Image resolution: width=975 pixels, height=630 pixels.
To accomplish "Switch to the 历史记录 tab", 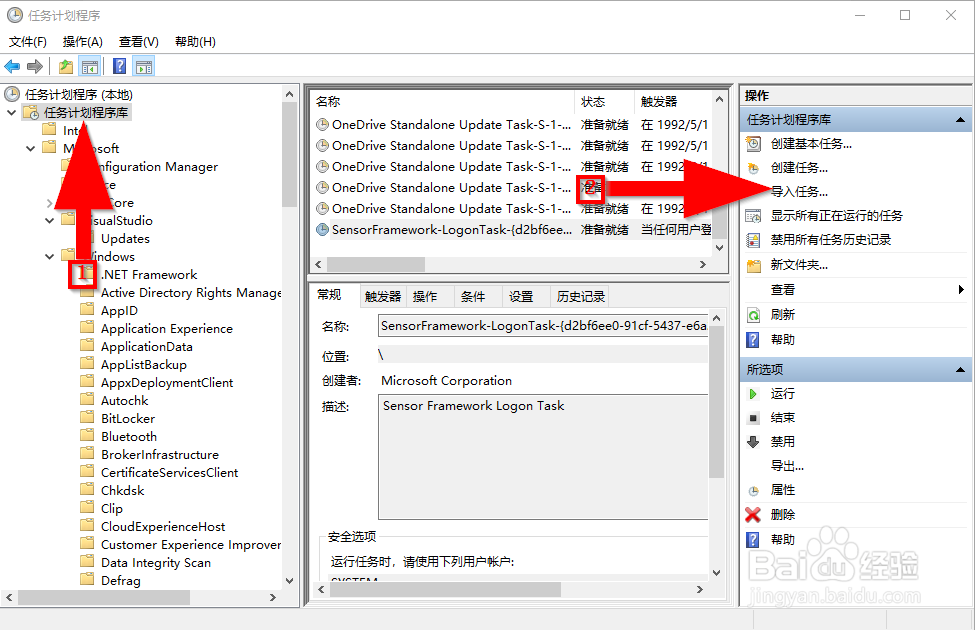I will coord(581,297).
